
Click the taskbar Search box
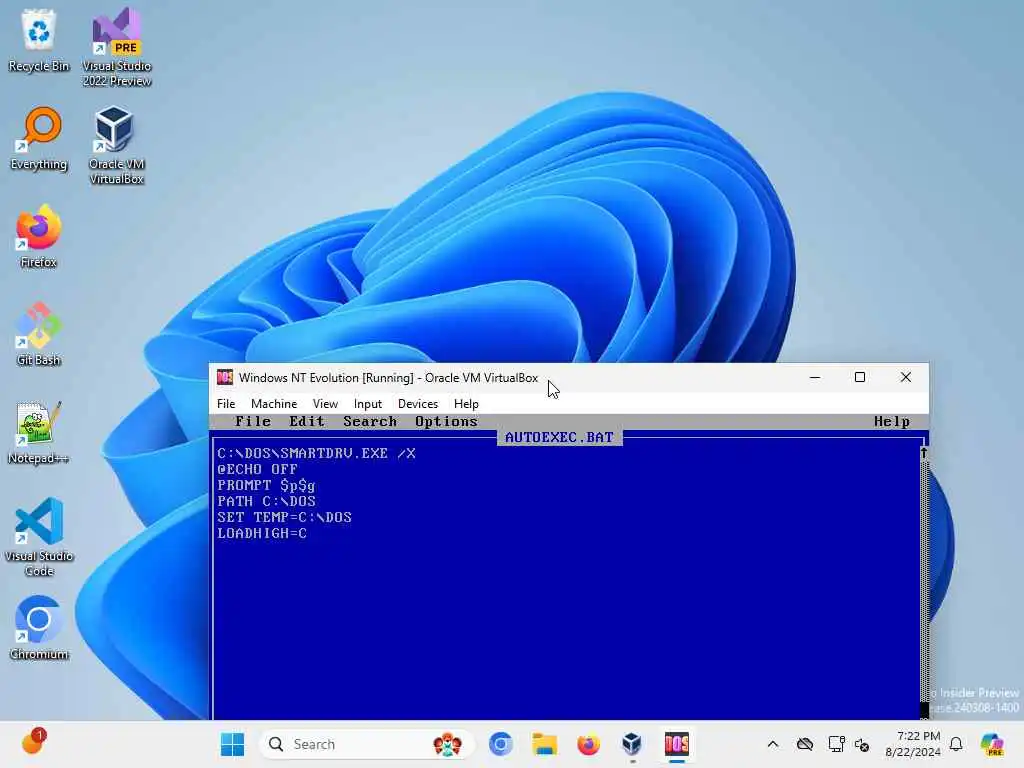[x=366, y=744]
